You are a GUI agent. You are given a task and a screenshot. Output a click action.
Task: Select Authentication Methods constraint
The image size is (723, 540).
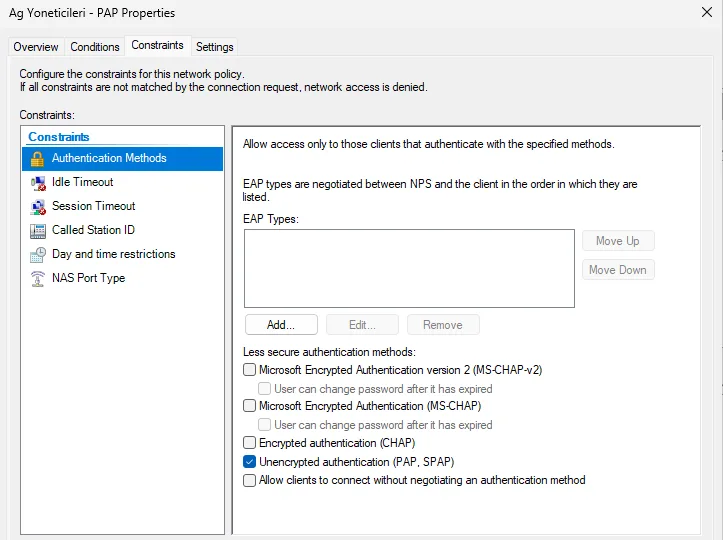(x=122, y=159)
